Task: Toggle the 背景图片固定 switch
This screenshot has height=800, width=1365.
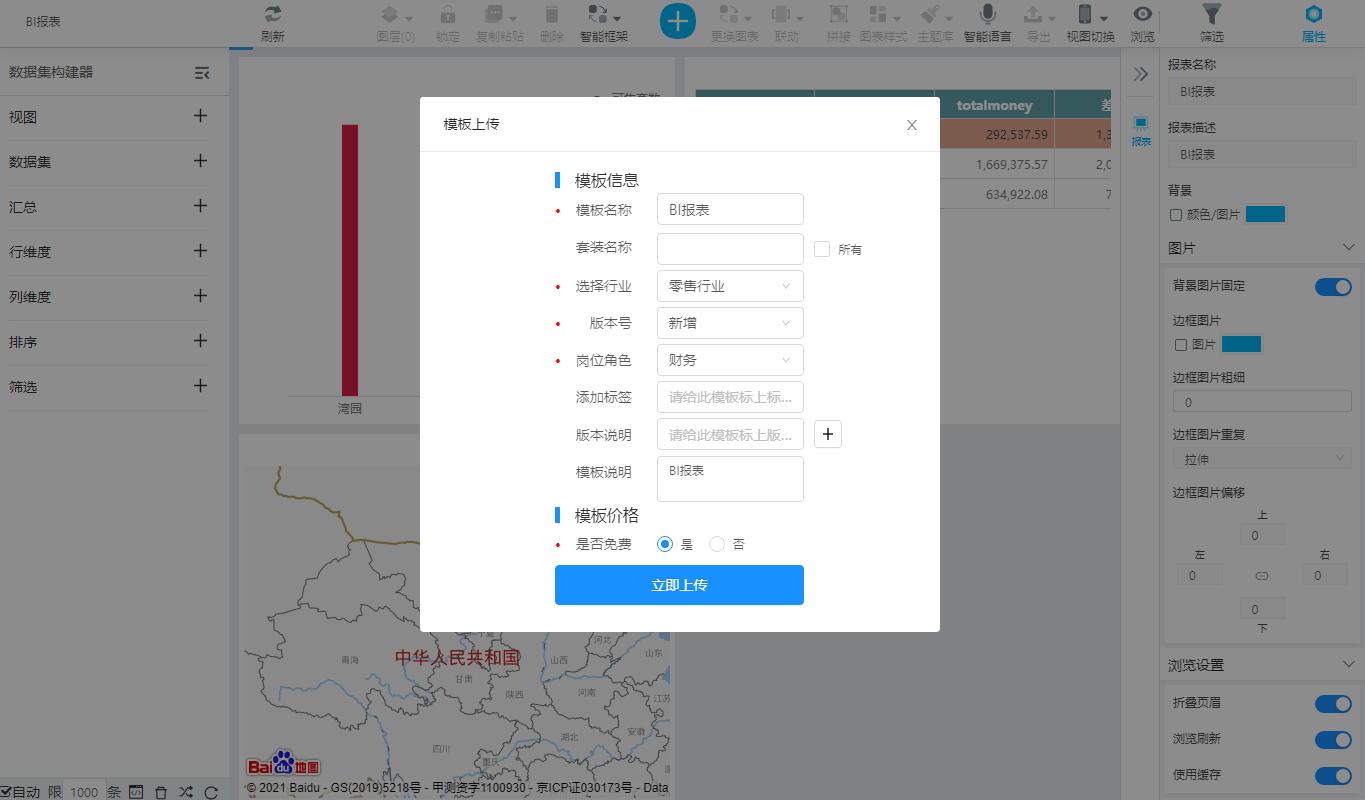Action: point(1332,287)
